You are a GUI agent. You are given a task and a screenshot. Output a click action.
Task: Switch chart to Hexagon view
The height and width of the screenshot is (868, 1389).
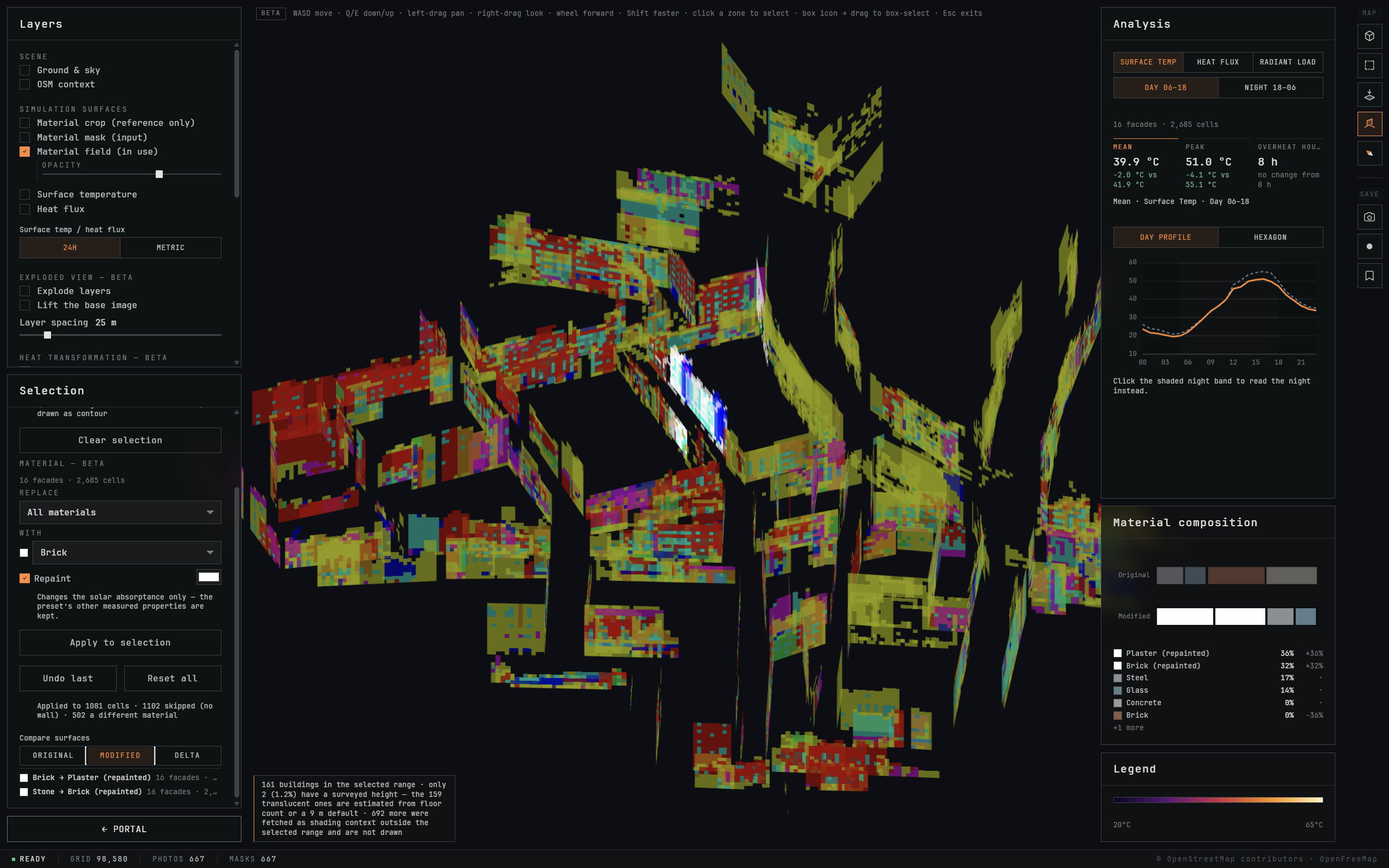(x=1270, y=237)
